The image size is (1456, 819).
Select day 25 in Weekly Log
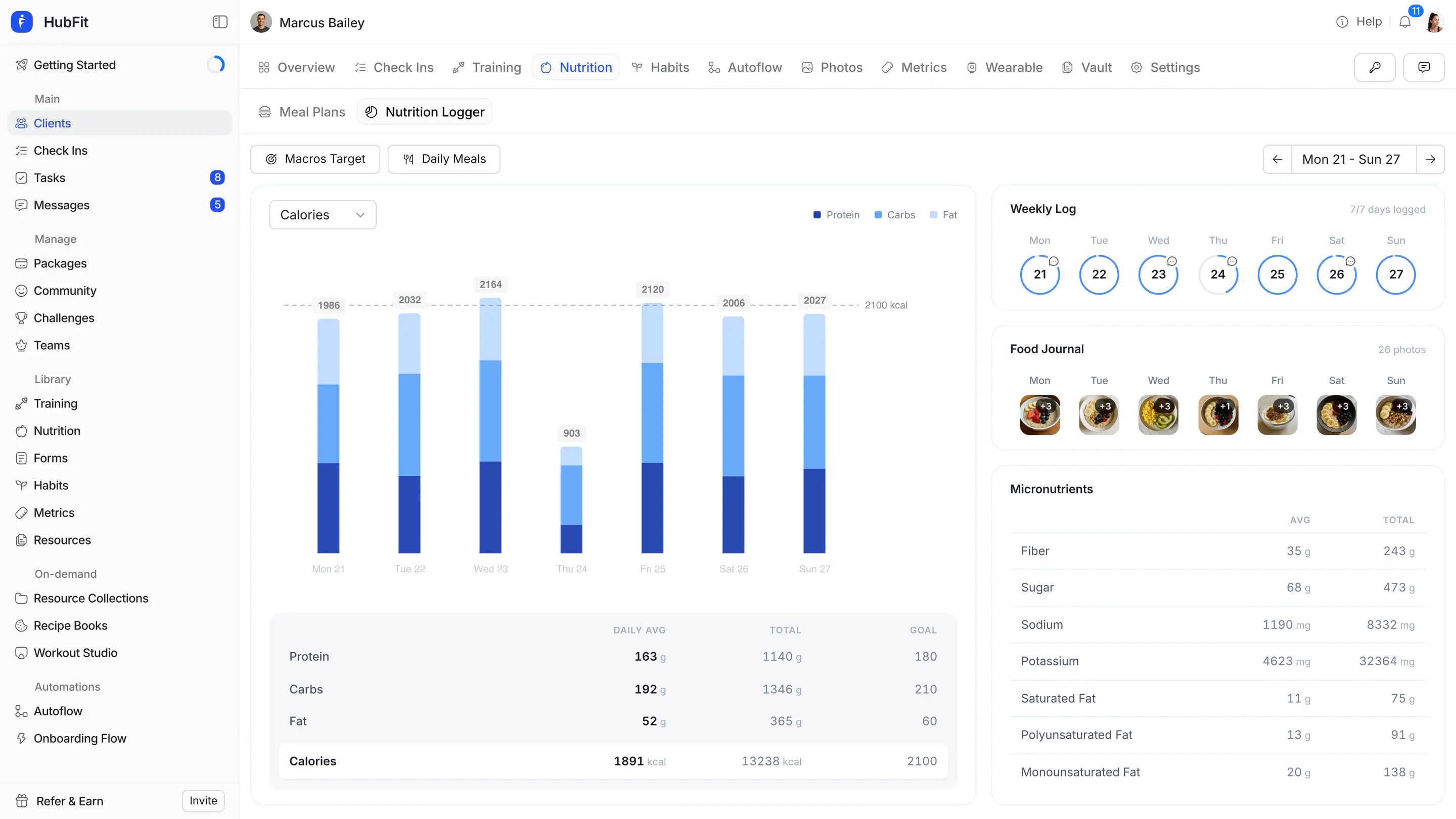coord(1278,275)
